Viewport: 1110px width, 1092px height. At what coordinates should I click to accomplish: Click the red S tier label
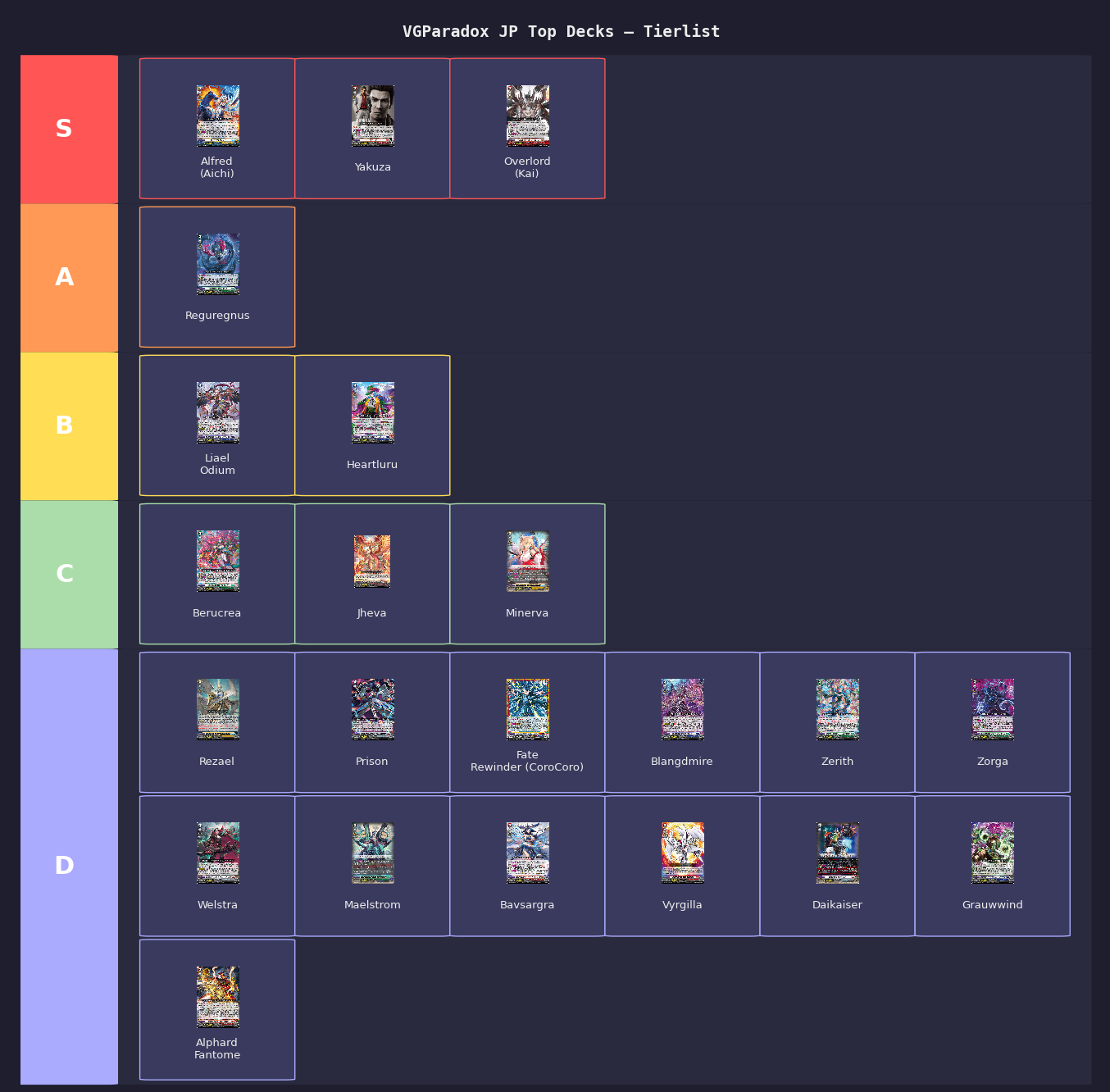point(69,129)
